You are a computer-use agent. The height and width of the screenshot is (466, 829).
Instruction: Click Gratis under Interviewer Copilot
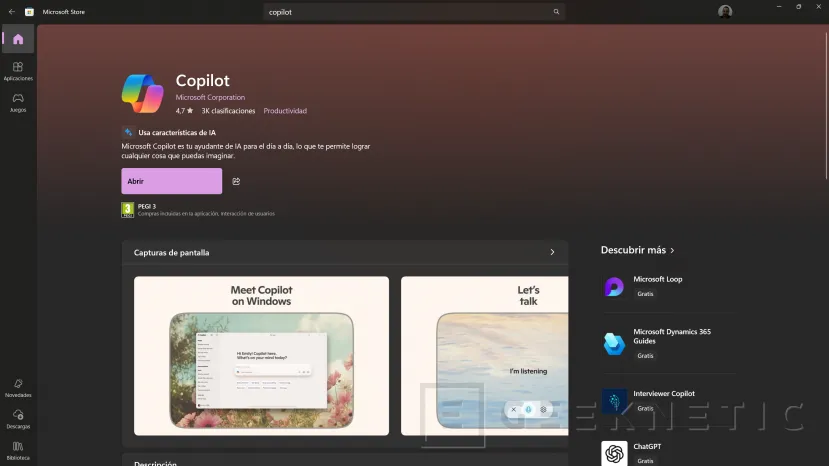click(645, 408)
